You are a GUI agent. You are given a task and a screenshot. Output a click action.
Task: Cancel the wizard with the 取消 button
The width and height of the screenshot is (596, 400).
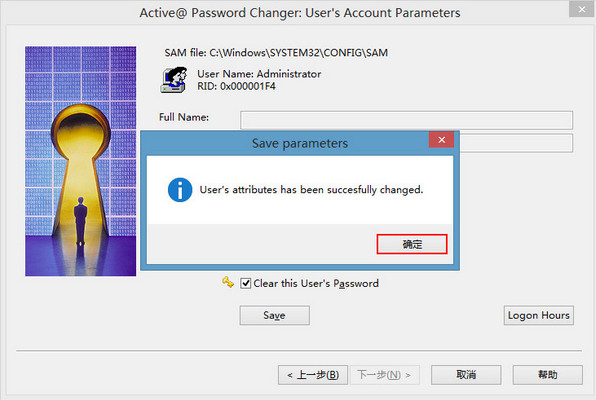pos(466,375)
